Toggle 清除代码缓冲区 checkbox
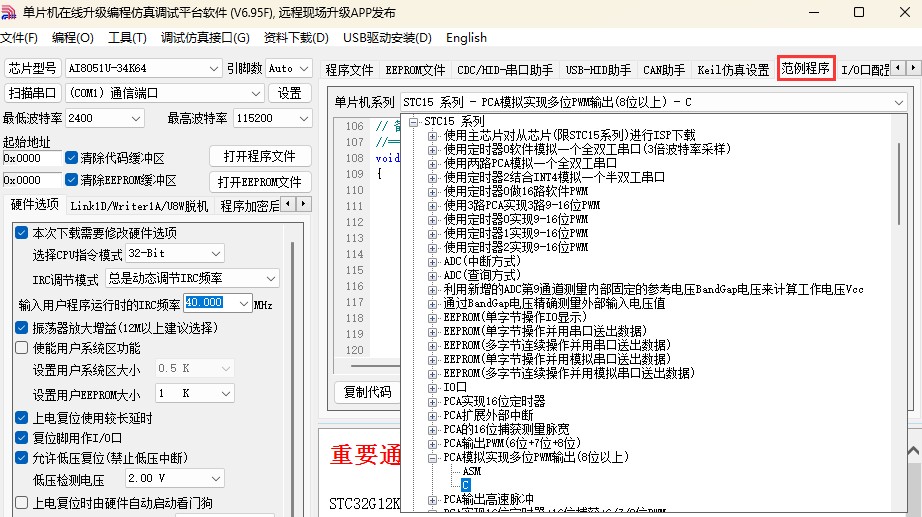This screenshot has height=517, width=922. click(72, 158)
